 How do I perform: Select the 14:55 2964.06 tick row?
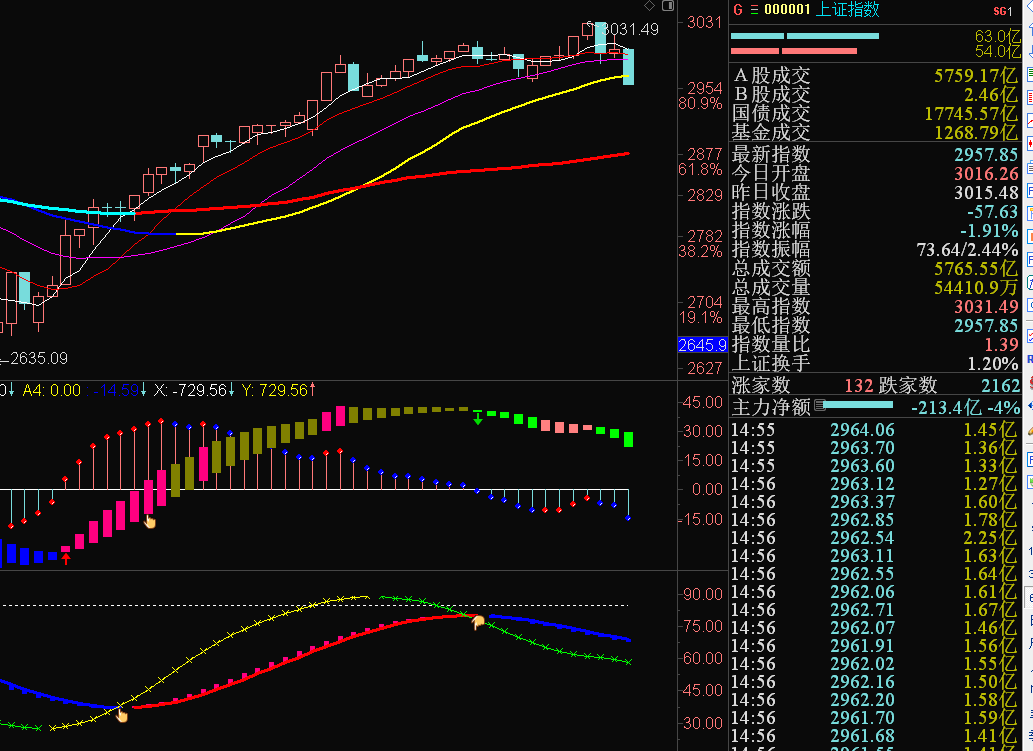pyautogui.click(x=874, y=430)
